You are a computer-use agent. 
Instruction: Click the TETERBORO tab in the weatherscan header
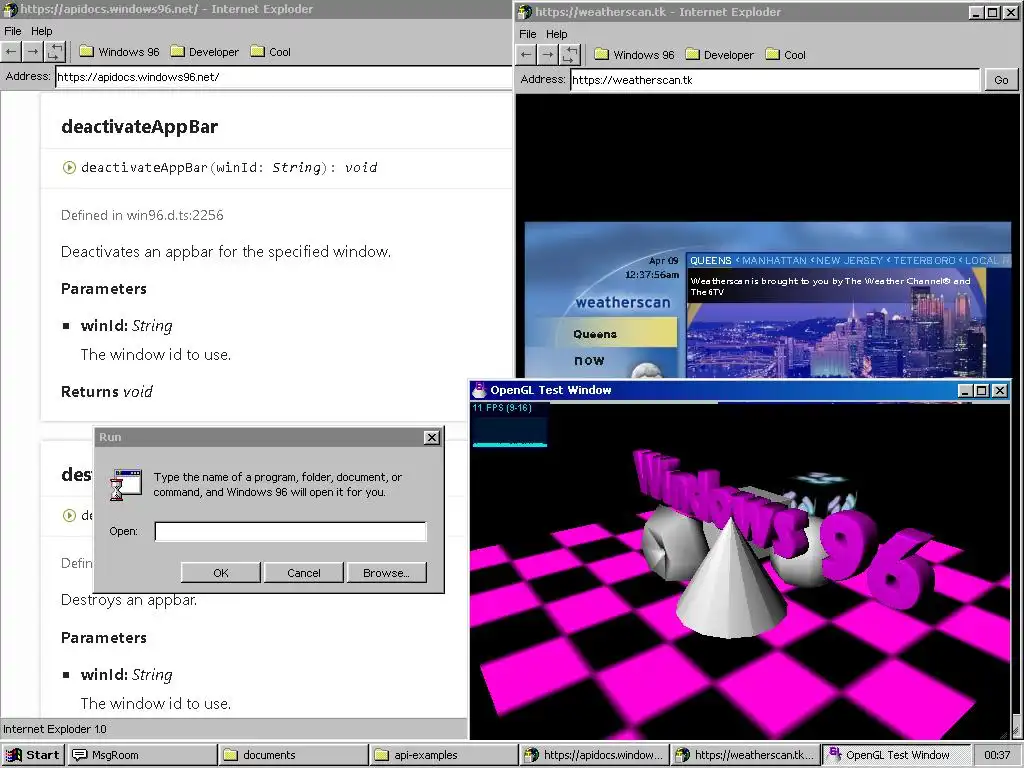point(924,261)
